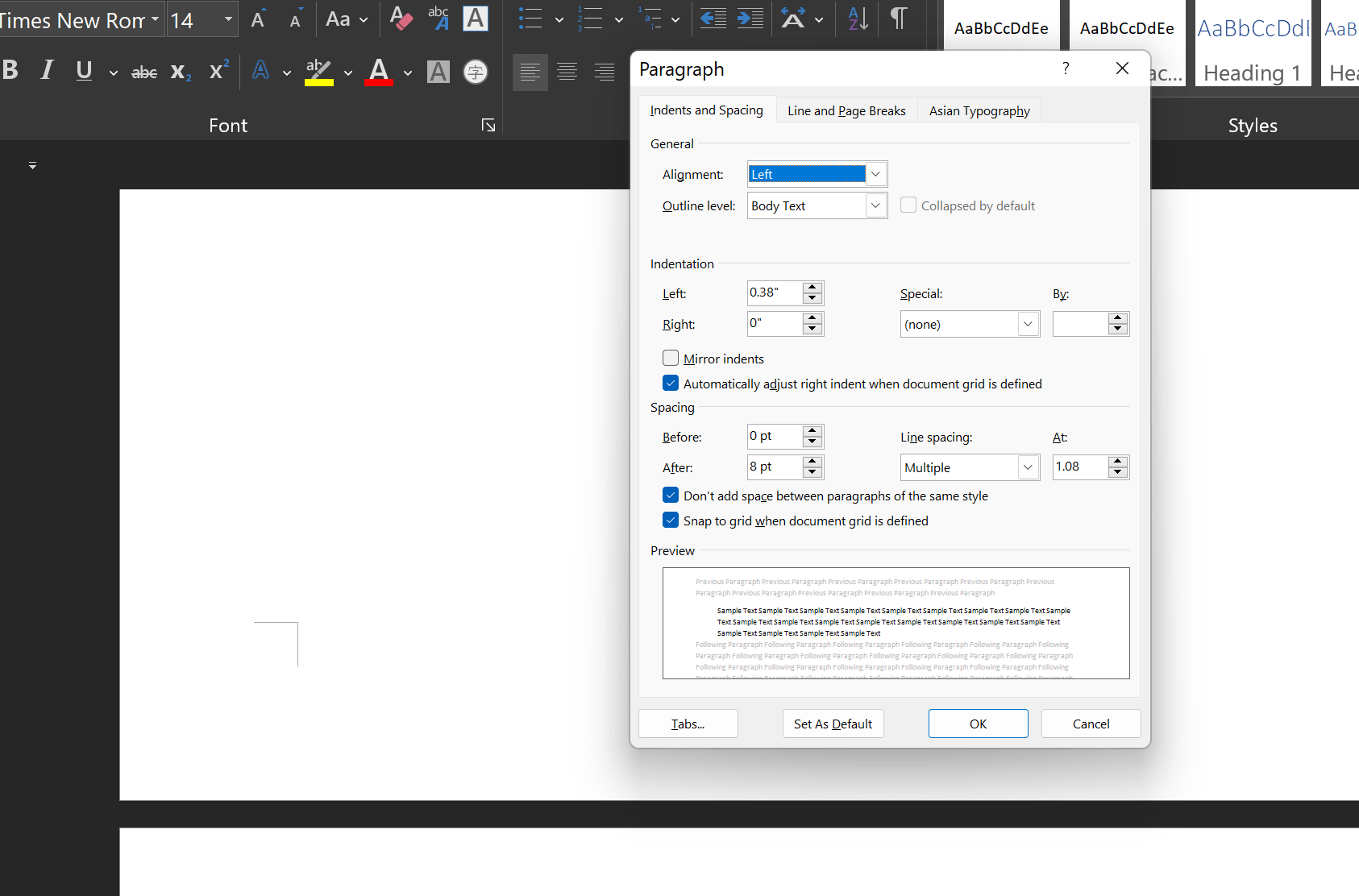Screen dimensions: 1359x896
Task: Apply Strikethrough to text
Action: (144, 73)
